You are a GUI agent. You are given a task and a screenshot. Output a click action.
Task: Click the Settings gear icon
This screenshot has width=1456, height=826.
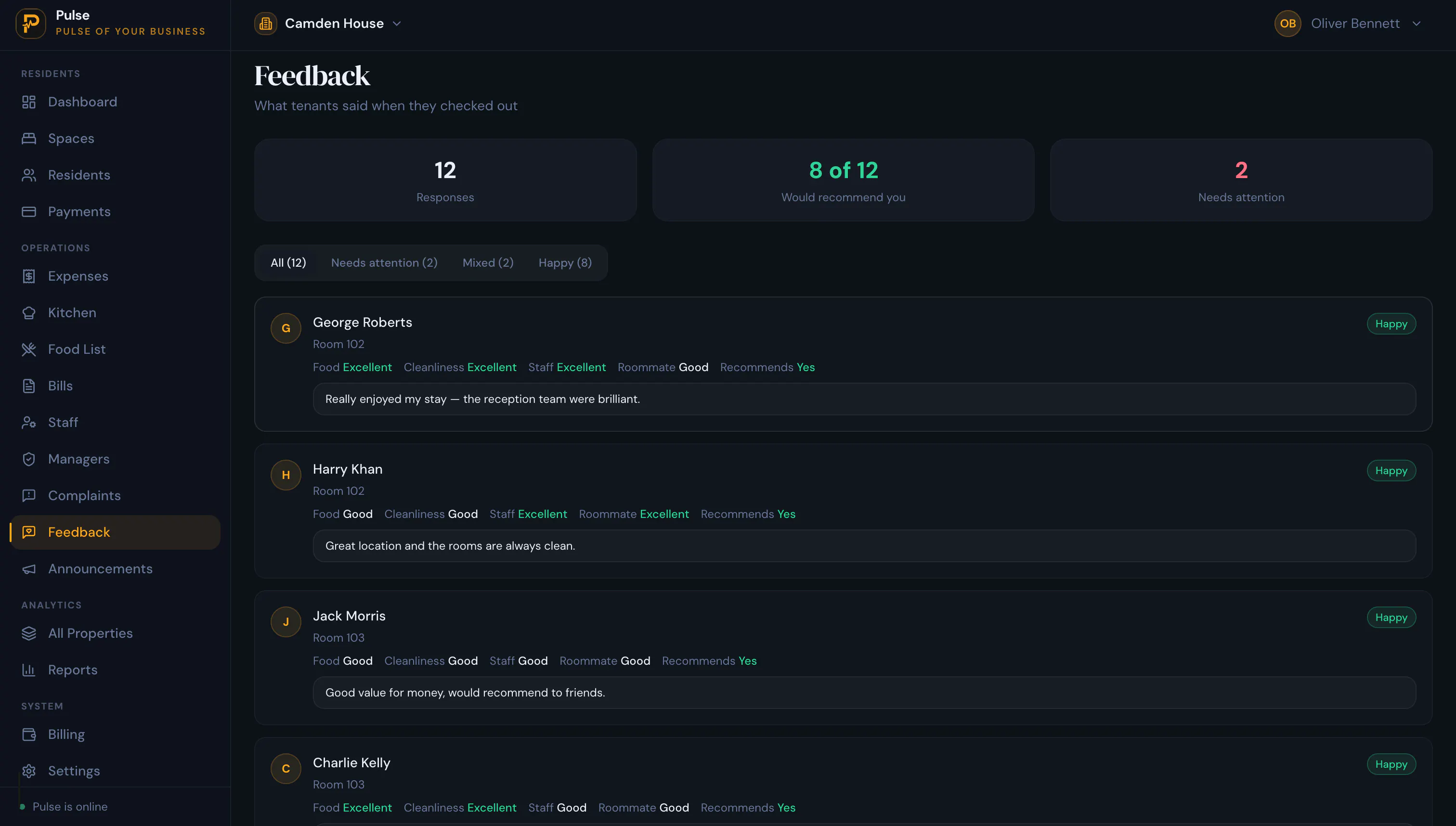coord(29,771)
